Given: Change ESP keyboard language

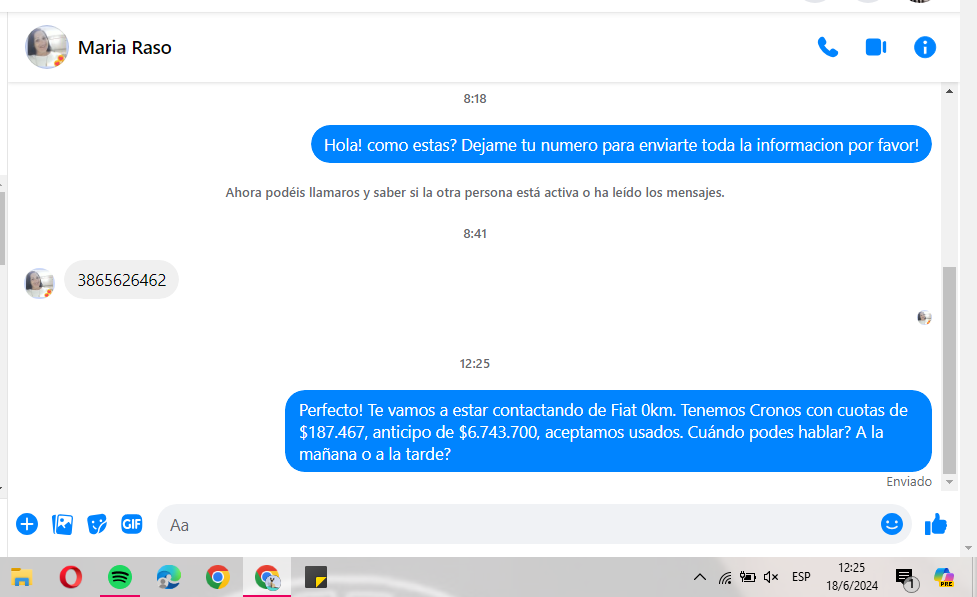Looking at the screenshot, I should (x=801, y=577).
